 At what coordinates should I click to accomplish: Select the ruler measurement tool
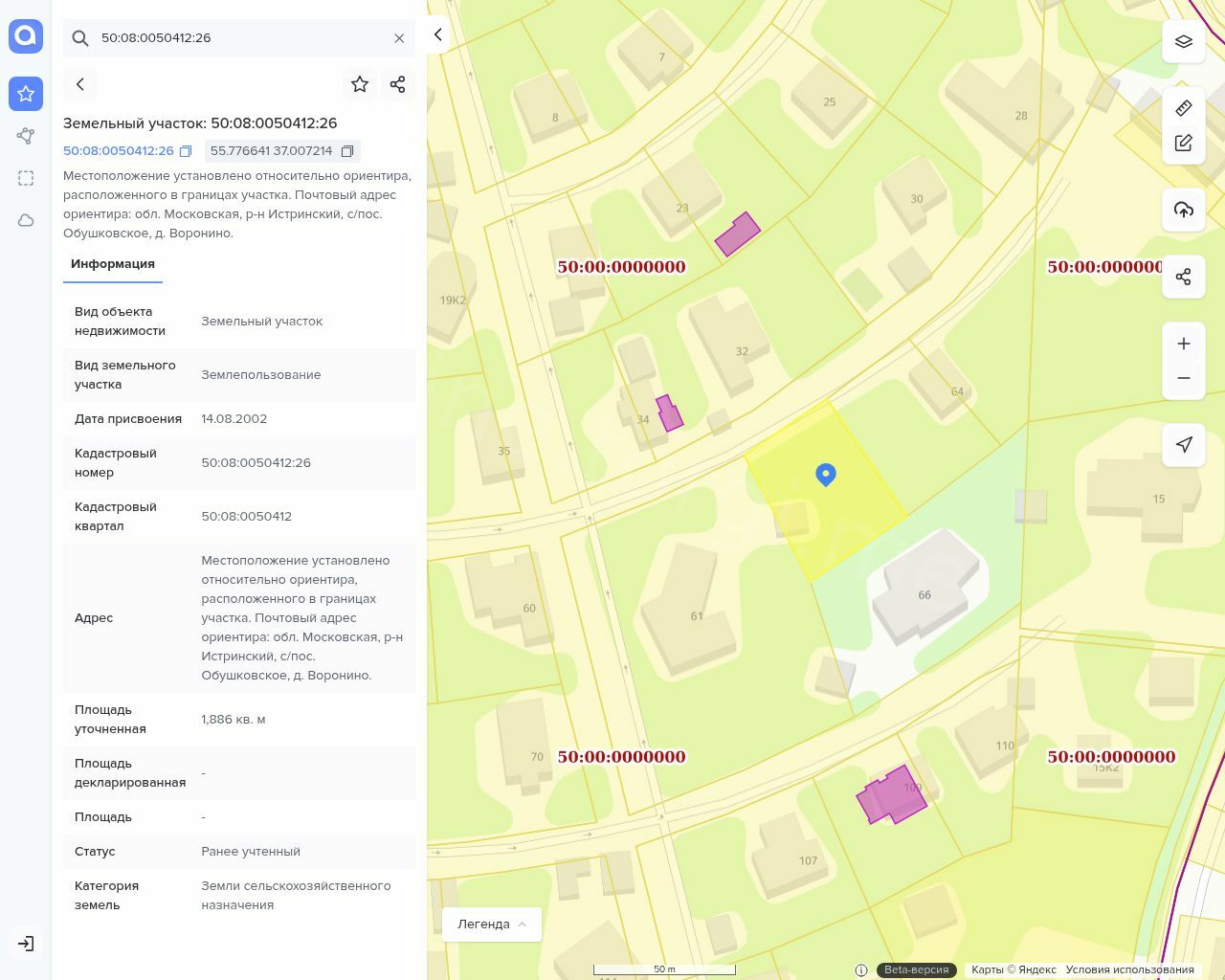coord(1183,108)
